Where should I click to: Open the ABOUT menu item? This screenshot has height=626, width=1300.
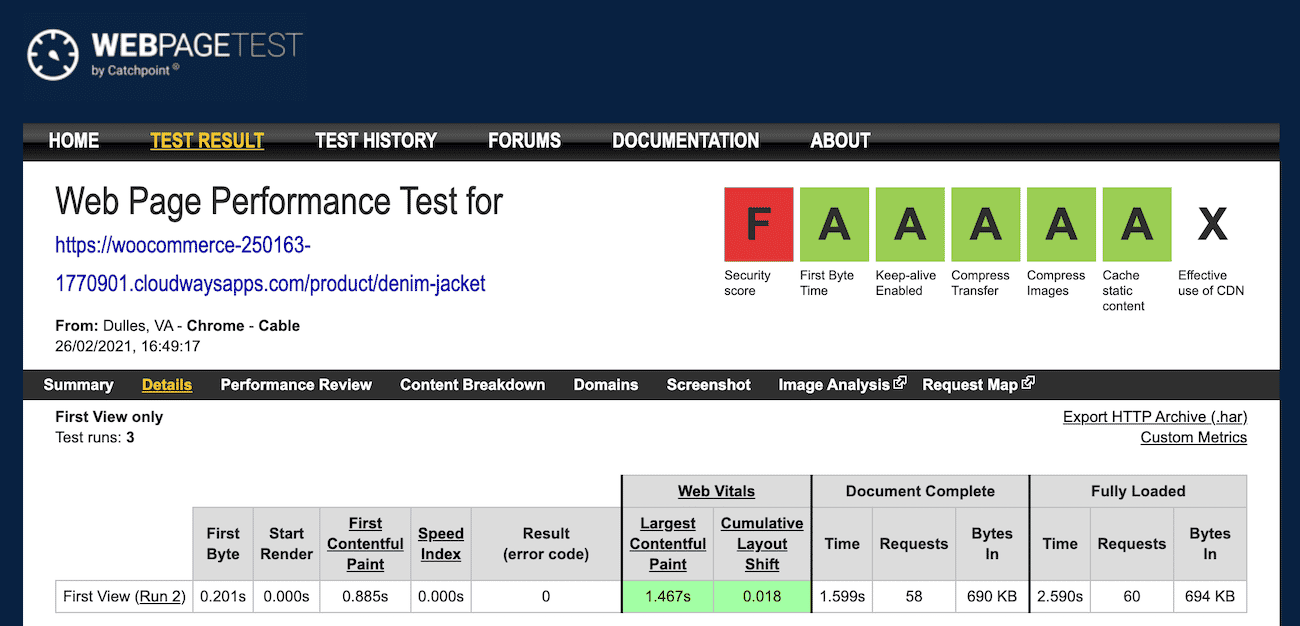[840, 141]
